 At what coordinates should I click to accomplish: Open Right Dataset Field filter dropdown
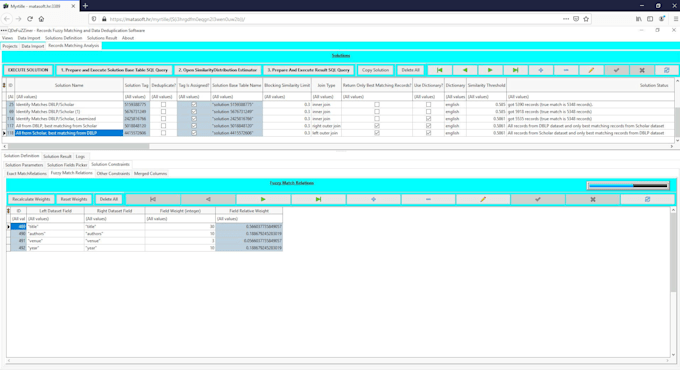tap(114, 219)
